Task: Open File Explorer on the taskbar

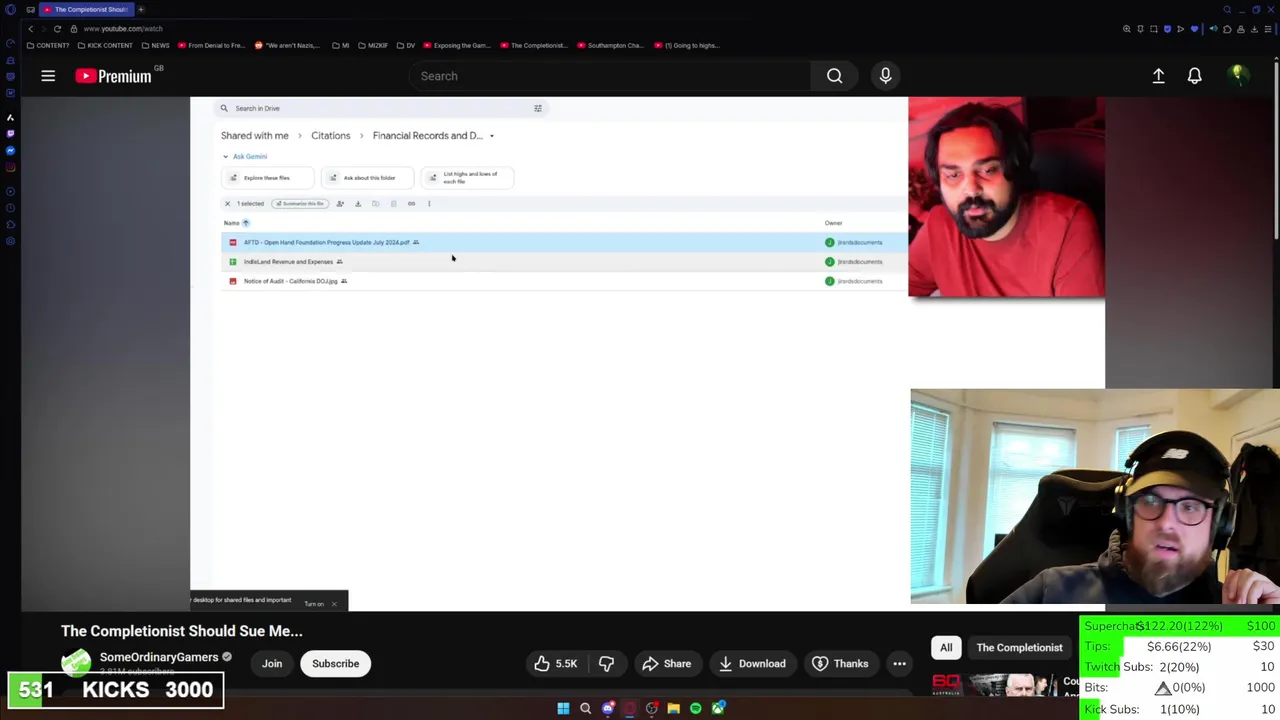Action: click(673, 708)
